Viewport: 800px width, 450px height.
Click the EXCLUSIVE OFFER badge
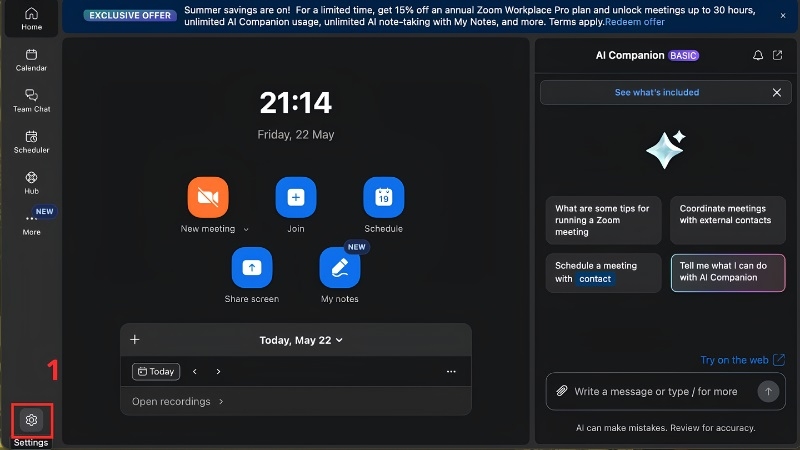click(130, 15)
